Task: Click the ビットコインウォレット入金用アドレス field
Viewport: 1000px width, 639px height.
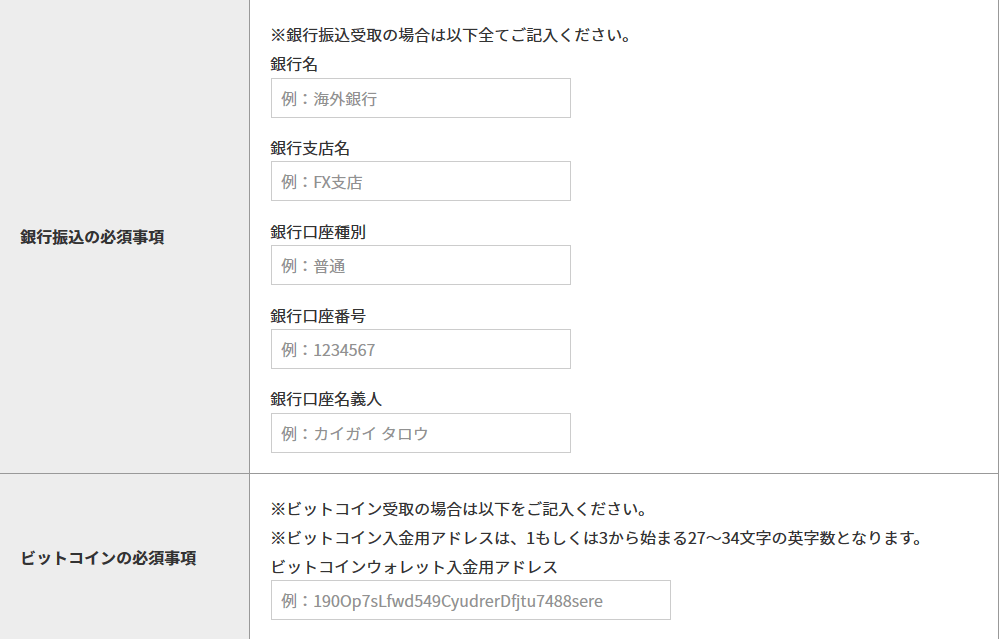Action: (x=471, y=600)
